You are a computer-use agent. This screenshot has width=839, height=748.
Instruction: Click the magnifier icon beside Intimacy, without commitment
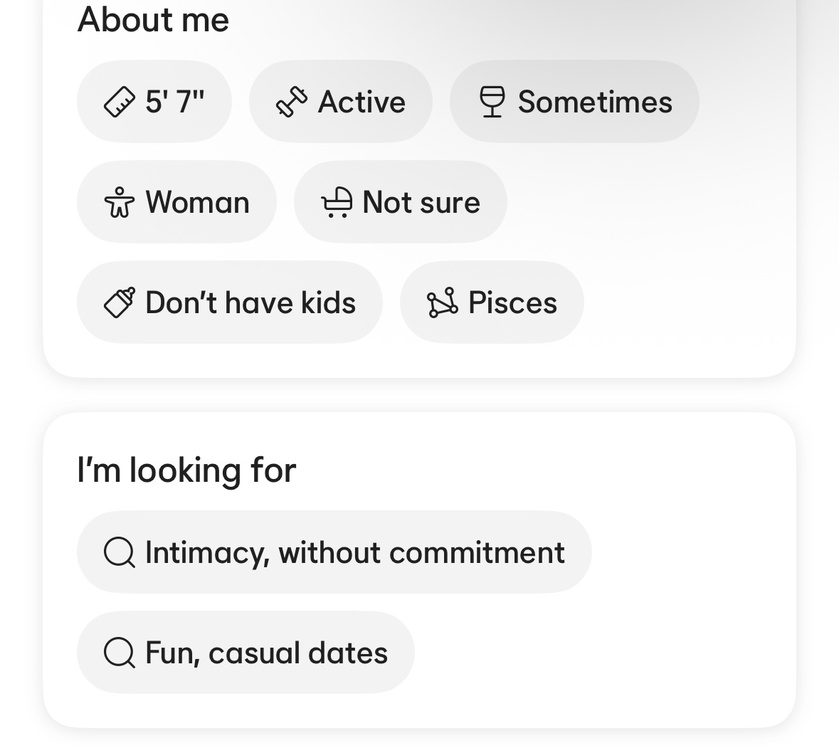(119, 552)
